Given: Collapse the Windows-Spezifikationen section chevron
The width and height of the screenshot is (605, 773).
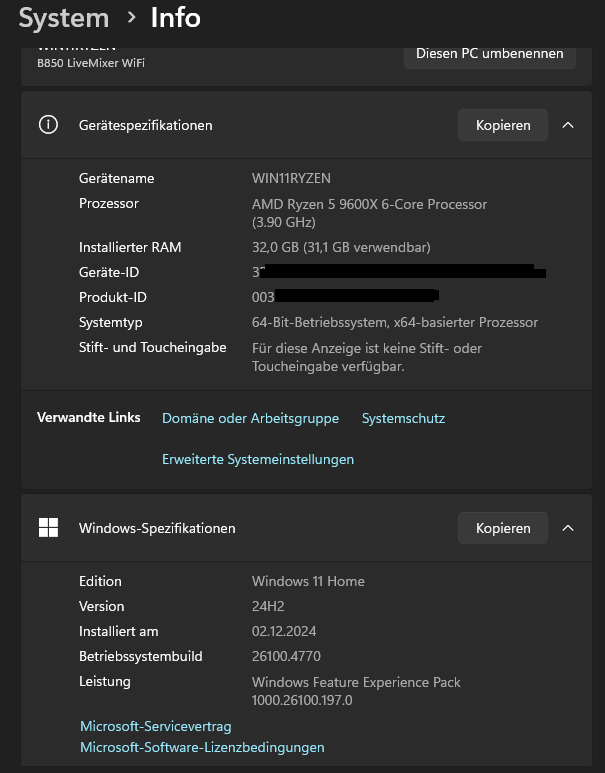Looking at the screenshot, I should (568, 528).
